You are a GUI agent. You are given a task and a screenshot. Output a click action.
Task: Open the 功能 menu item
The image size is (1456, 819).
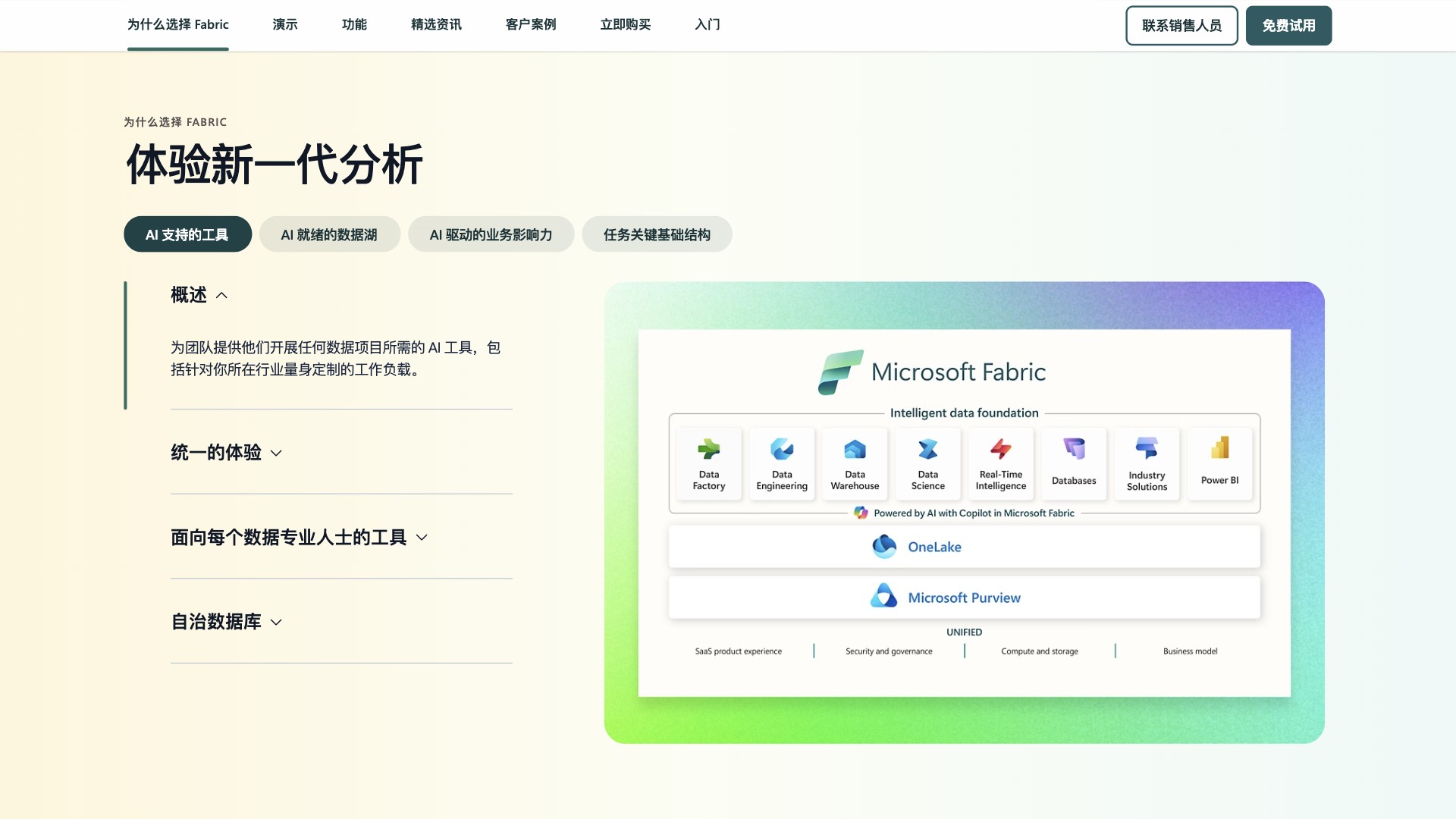354,24
